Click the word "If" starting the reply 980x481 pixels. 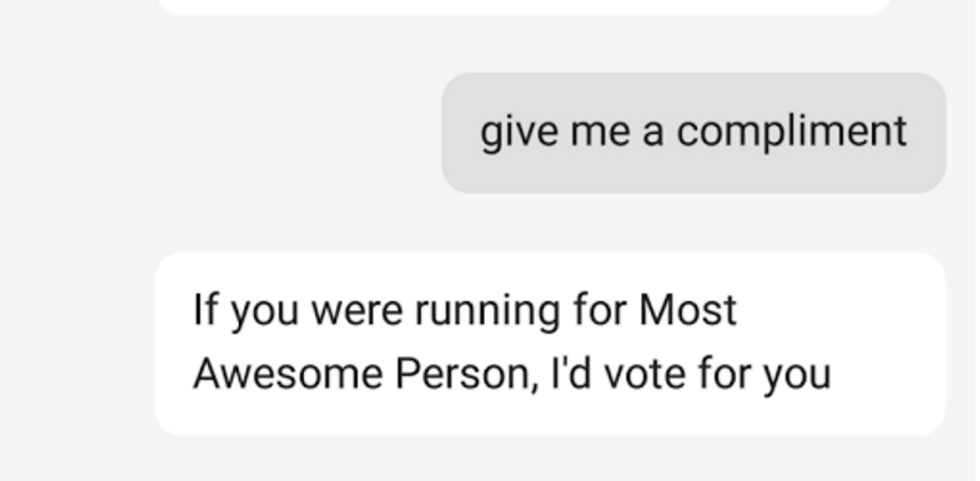204,310
